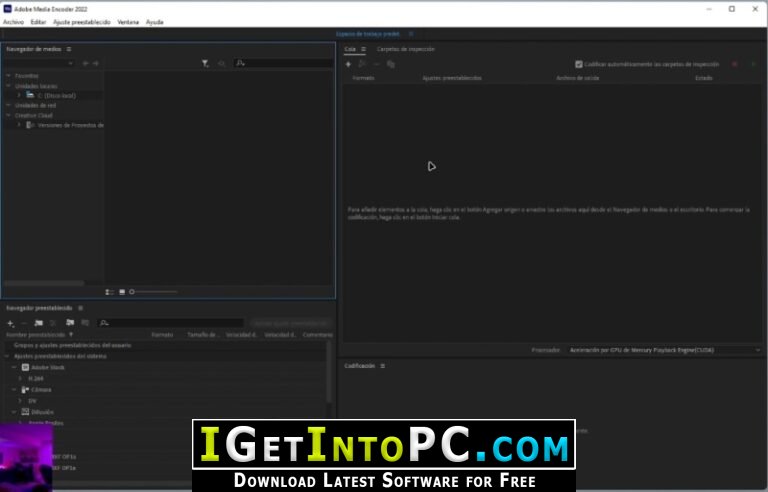768x492 pixels.
Task: Collapse Unidades locales section
Action: (8, 86)
